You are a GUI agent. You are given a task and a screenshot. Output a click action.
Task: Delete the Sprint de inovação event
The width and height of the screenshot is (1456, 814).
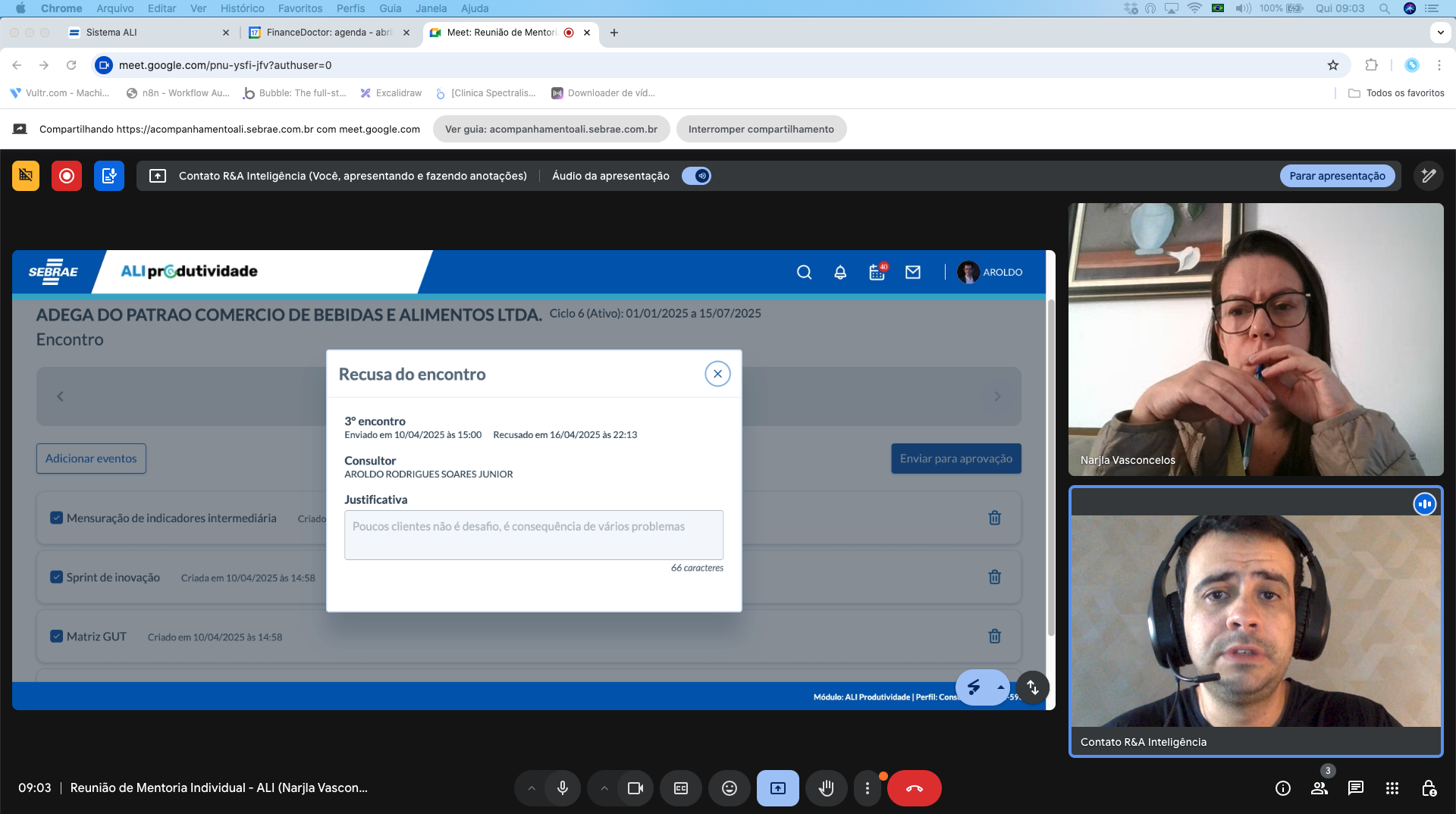(x=995, y=577)
